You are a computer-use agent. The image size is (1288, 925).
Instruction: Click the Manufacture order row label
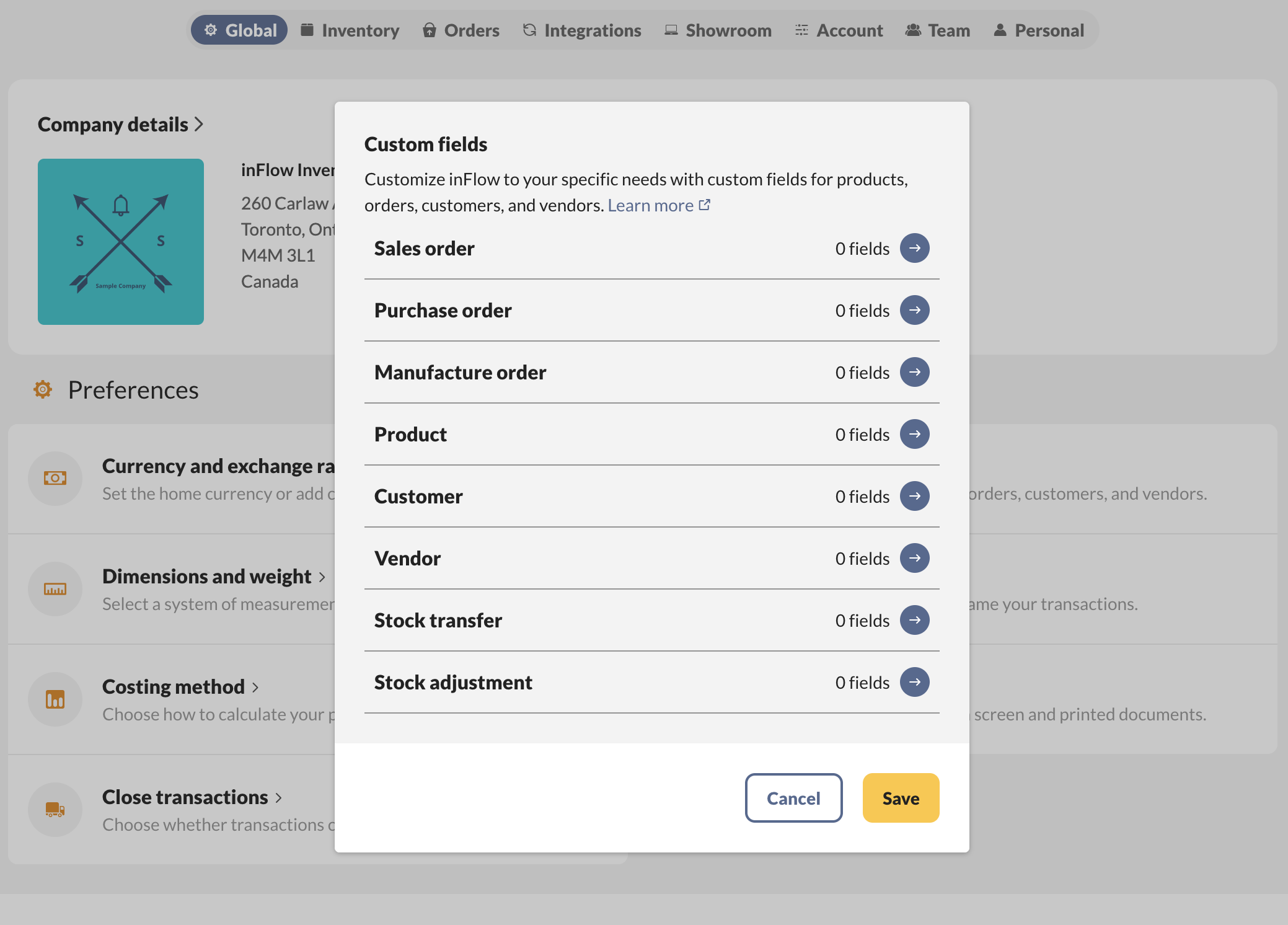461,372
